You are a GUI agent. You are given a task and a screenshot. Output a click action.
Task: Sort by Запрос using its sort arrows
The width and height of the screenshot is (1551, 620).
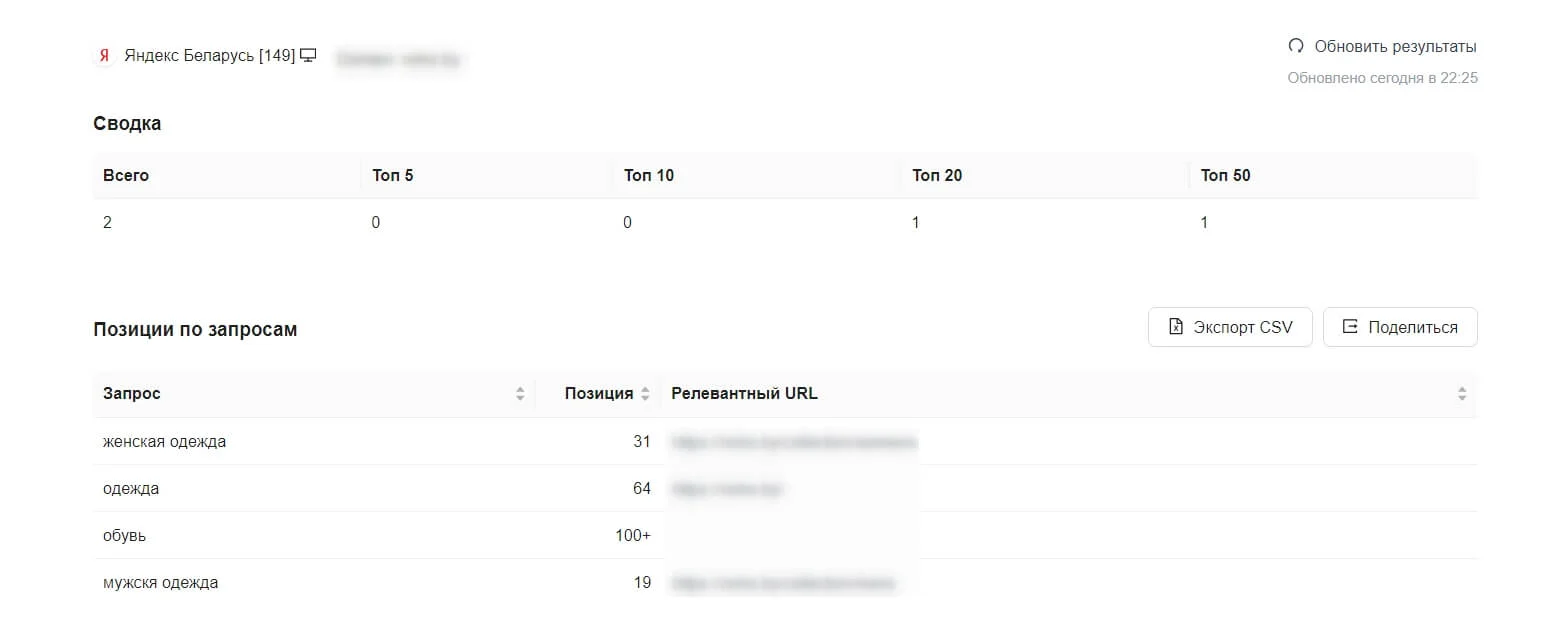coord(520,394)
